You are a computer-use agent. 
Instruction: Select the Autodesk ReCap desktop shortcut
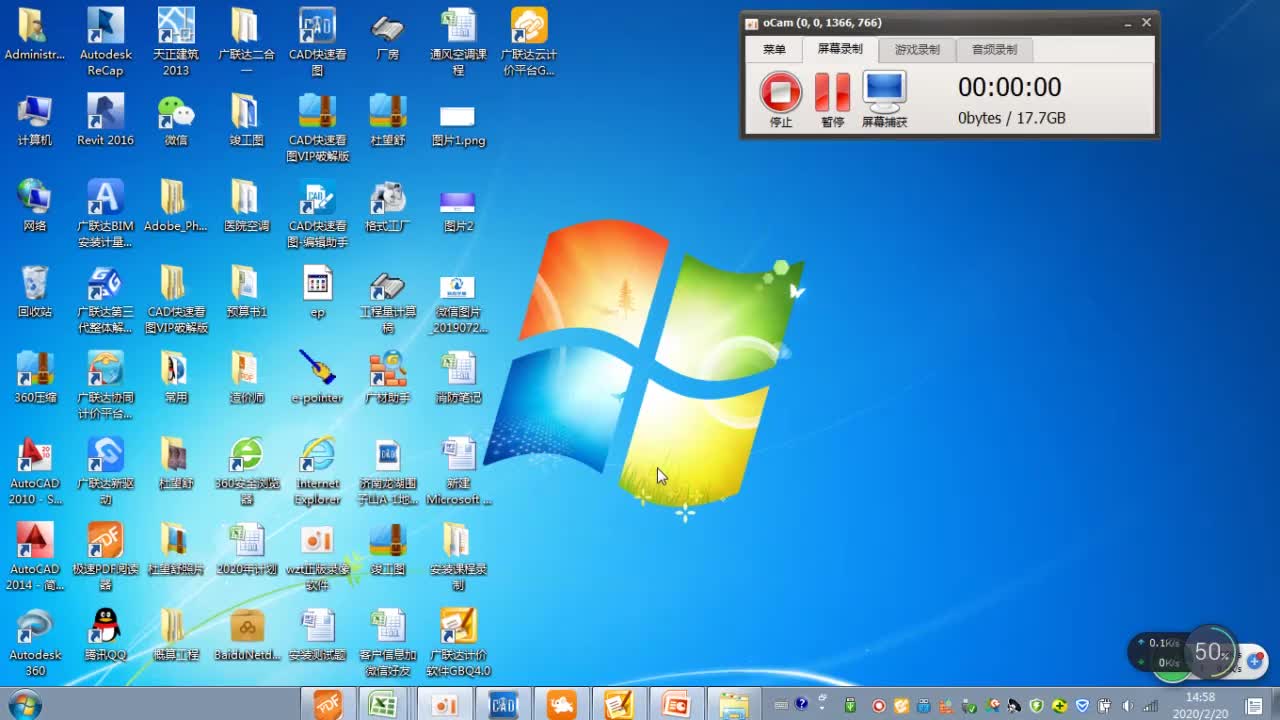tap(105, 43)
